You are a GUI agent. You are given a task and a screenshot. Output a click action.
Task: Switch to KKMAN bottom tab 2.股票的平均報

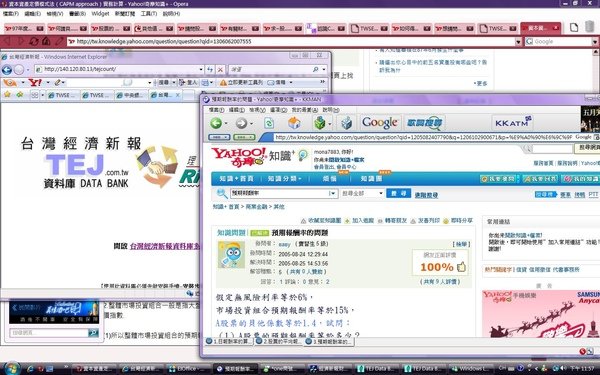click(x=278, y=341)
